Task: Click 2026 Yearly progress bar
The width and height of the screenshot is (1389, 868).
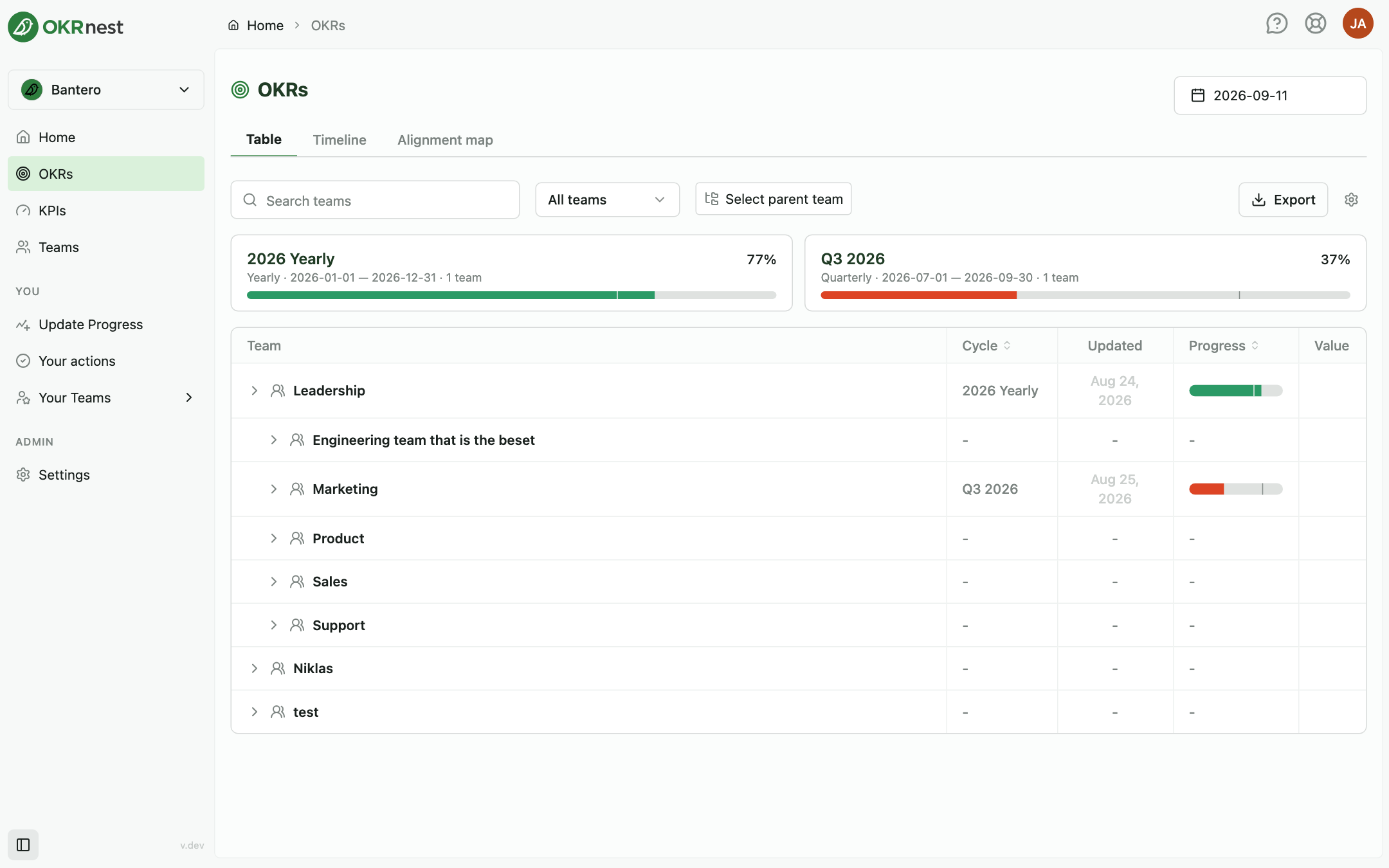Action: point(511,295)
